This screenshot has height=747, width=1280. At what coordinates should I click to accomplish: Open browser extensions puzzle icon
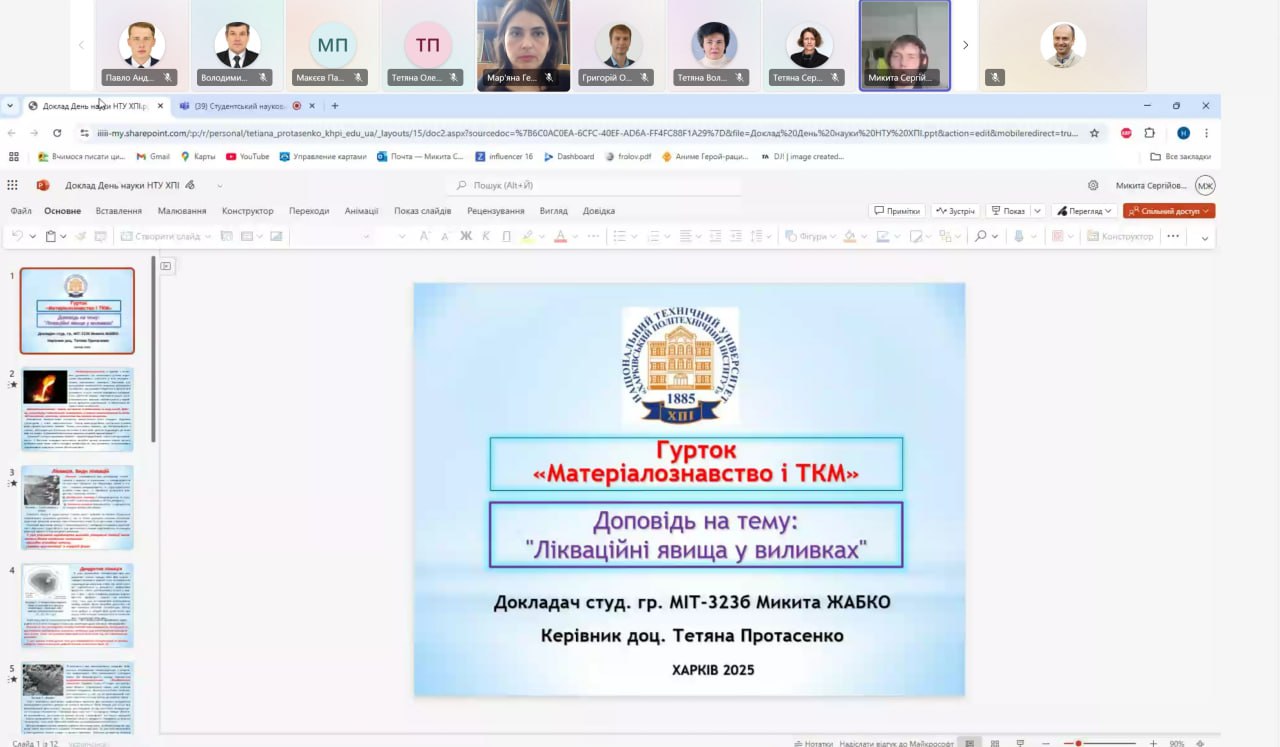click(1150, 132)
